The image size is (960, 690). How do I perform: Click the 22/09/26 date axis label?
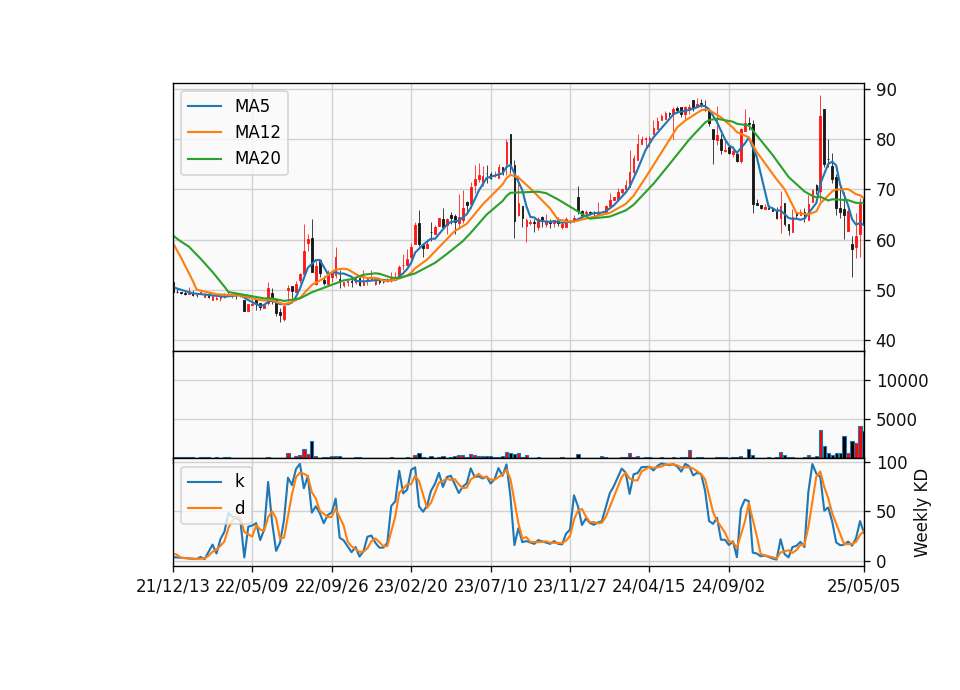(x=332, y=586)
